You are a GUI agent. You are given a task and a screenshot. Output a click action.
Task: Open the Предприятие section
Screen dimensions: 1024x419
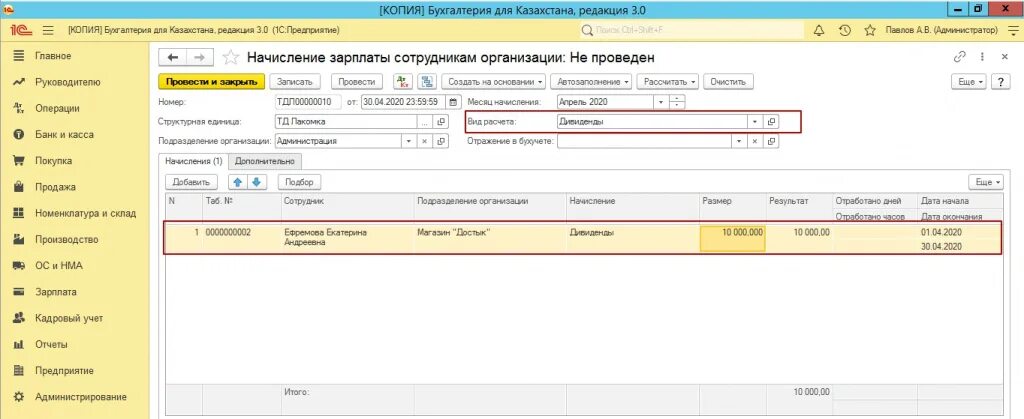64,370
